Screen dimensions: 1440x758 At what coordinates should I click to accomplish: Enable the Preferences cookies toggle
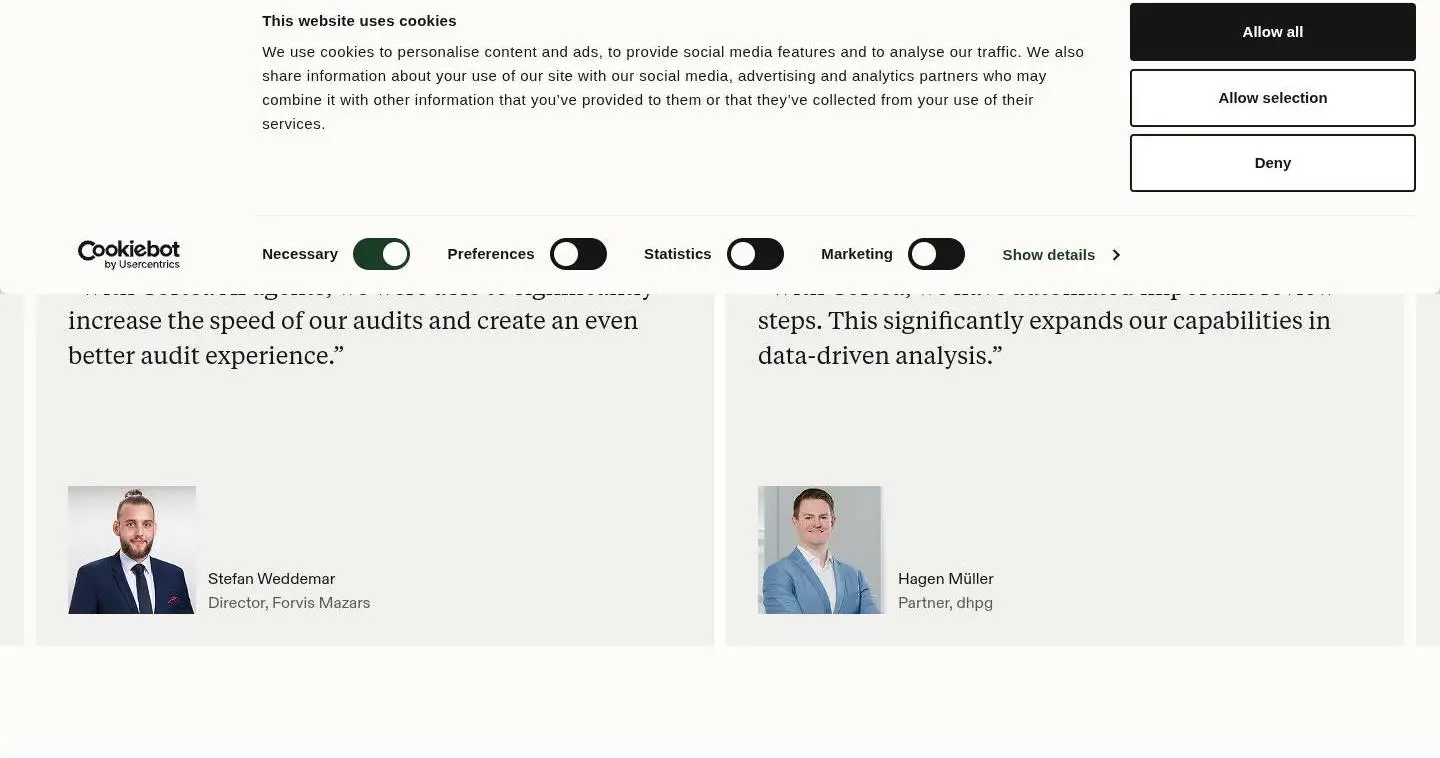[578, 254]
